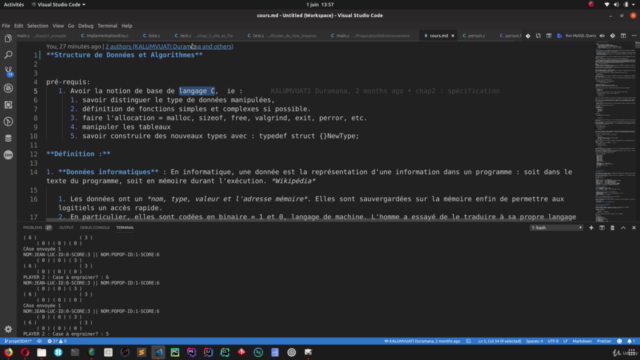Open the Selection menu
This screenshot has height=360, width=640.
38,26
